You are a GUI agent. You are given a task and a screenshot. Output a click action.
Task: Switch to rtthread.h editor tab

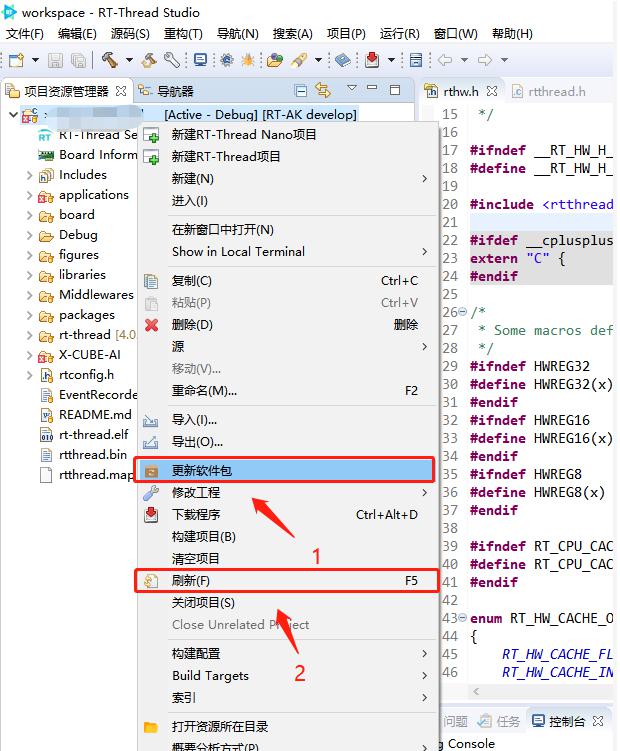[x=549, y=91]
